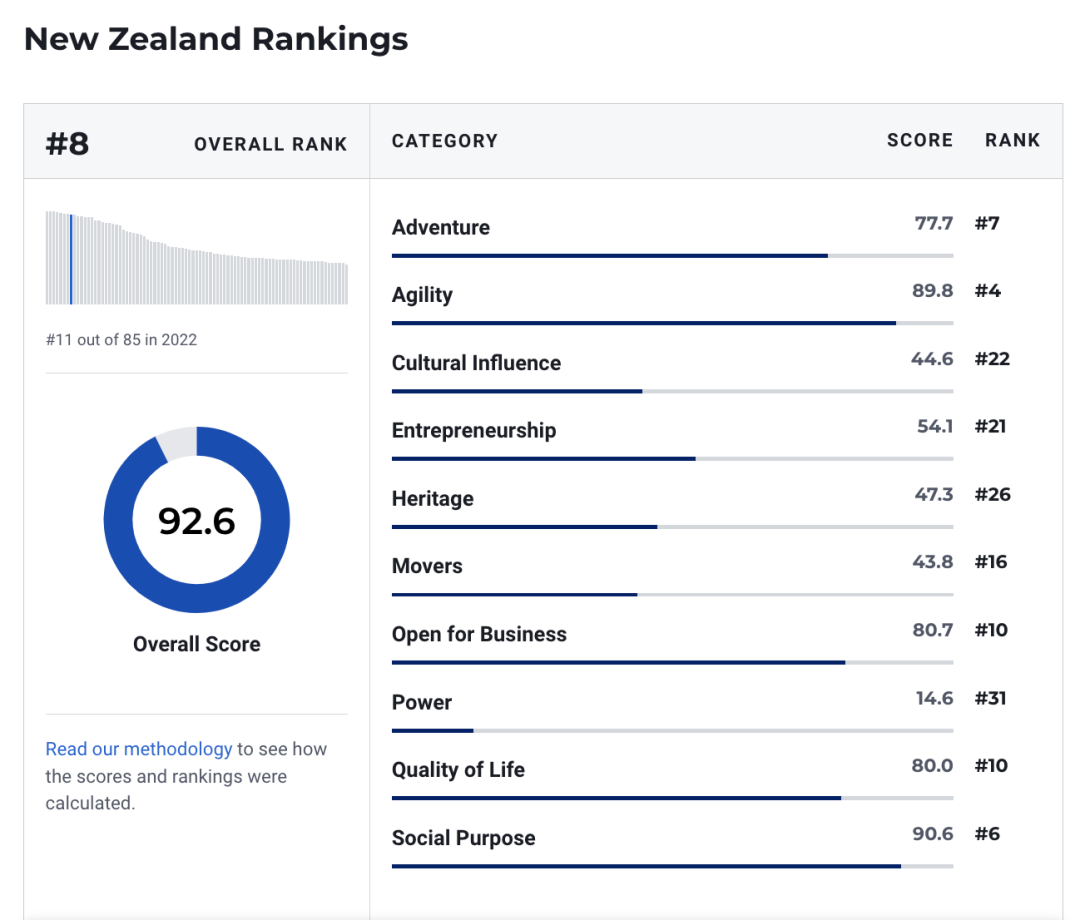Click the CATEGORY column header
Screen dimensions: 1080x920
coord(445,141)
